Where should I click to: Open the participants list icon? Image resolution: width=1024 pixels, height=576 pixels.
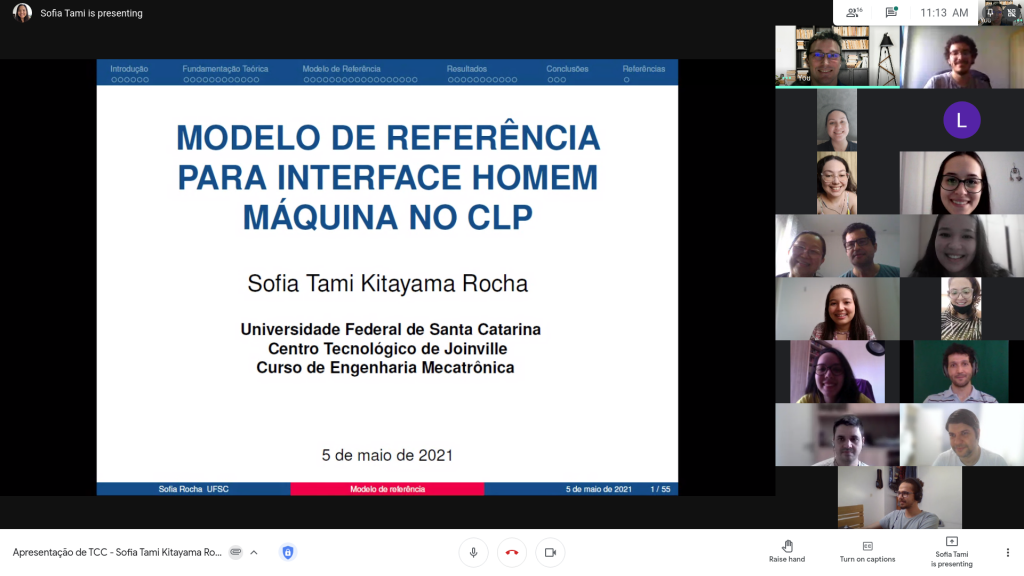[854, 12]
